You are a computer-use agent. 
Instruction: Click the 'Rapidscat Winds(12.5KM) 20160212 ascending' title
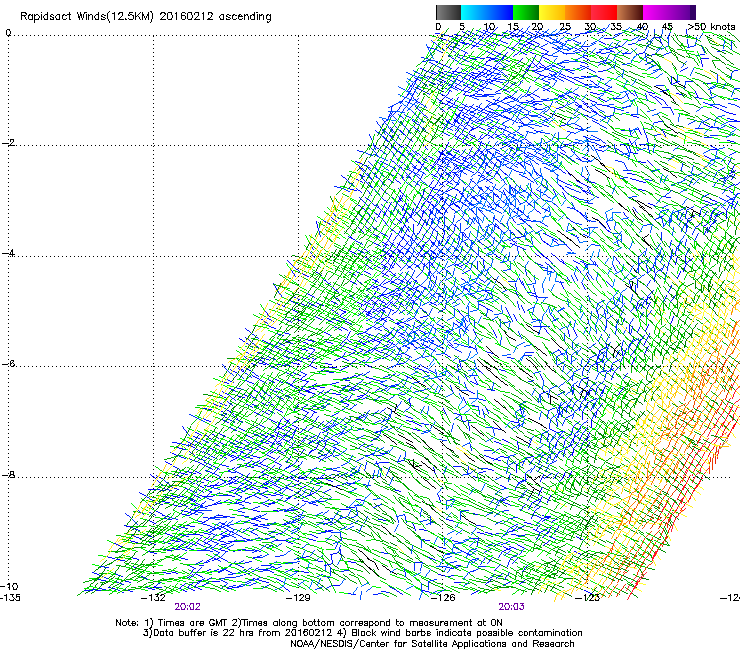[146, 17]
